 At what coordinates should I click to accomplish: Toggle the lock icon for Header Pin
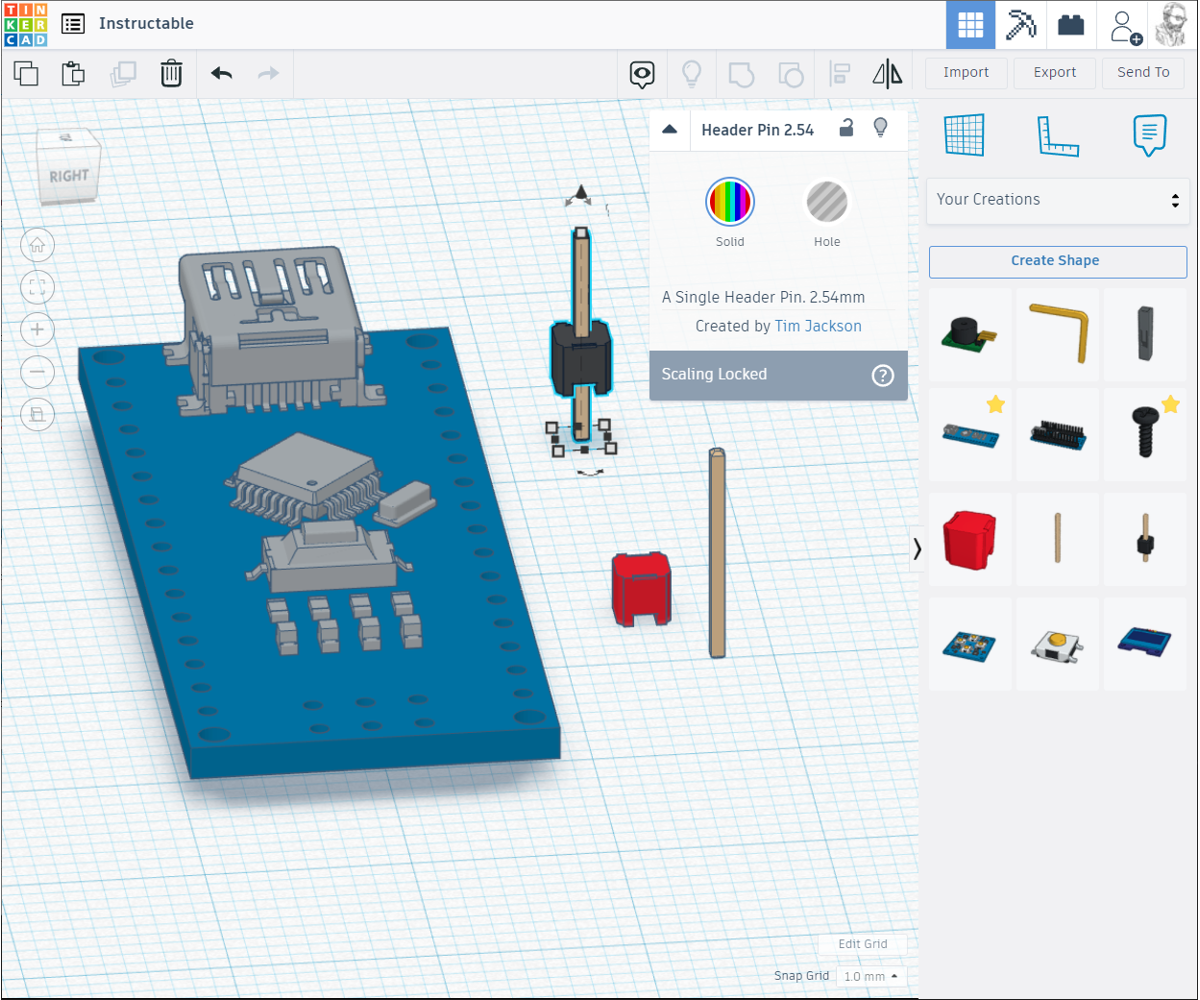click(x=846, y=128)
